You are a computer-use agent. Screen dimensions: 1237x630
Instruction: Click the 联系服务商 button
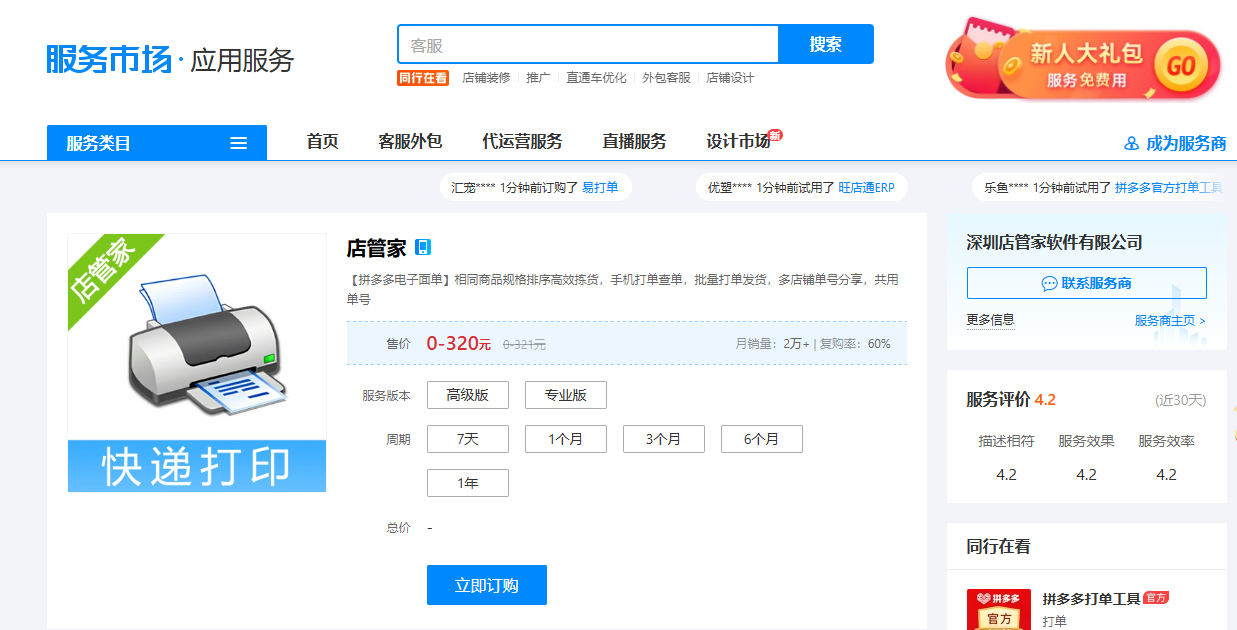pos(1086,283)
